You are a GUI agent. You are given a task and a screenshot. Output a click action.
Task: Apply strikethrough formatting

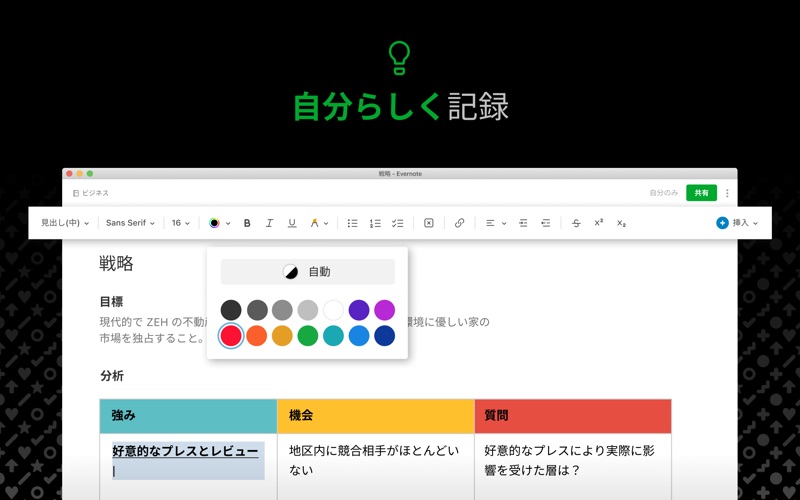pyautogui.click(x=576, y=223)
